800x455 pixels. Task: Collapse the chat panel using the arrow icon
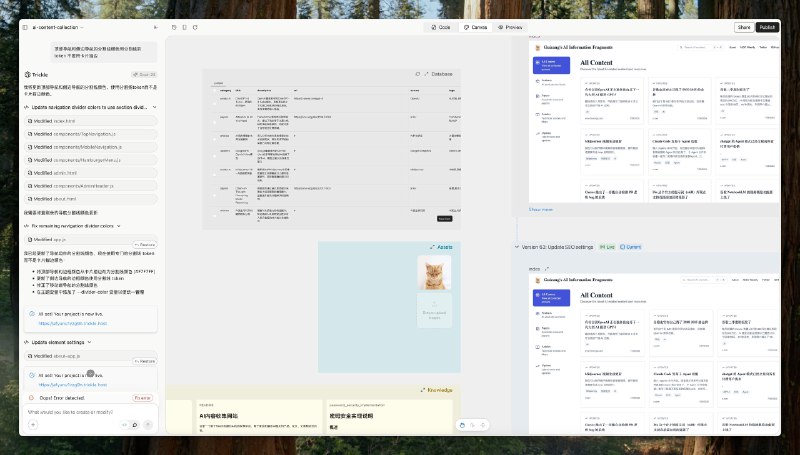click(x=156, y=28)
